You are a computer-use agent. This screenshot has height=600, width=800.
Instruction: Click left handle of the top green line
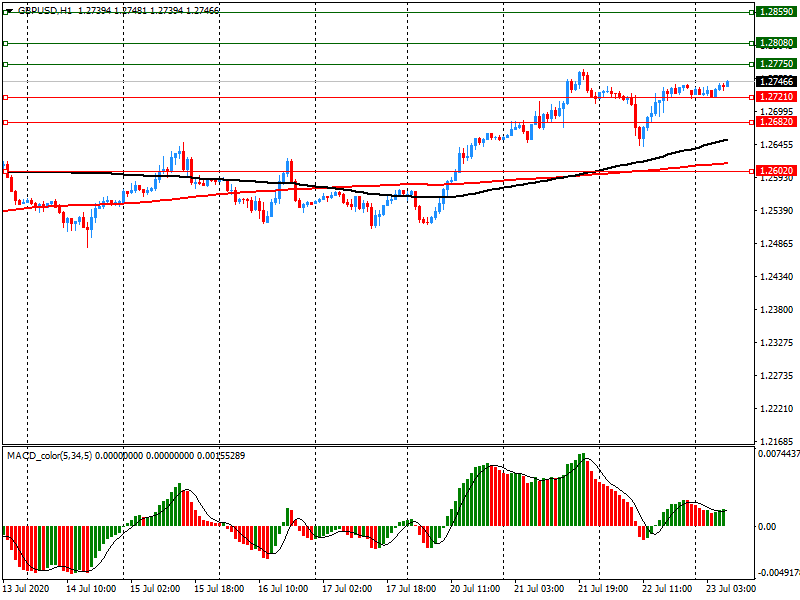tap(5, 12)
